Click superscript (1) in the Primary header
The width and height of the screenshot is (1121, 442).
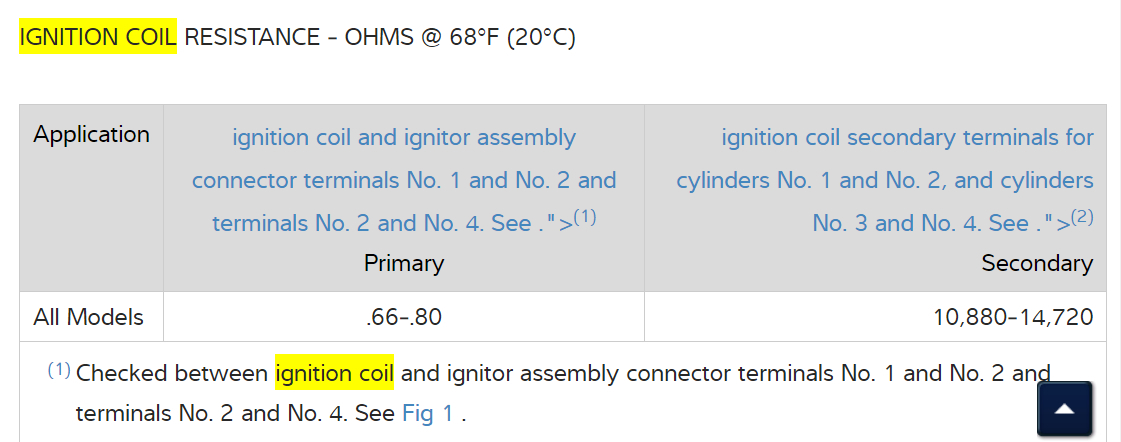coord(585,217)
